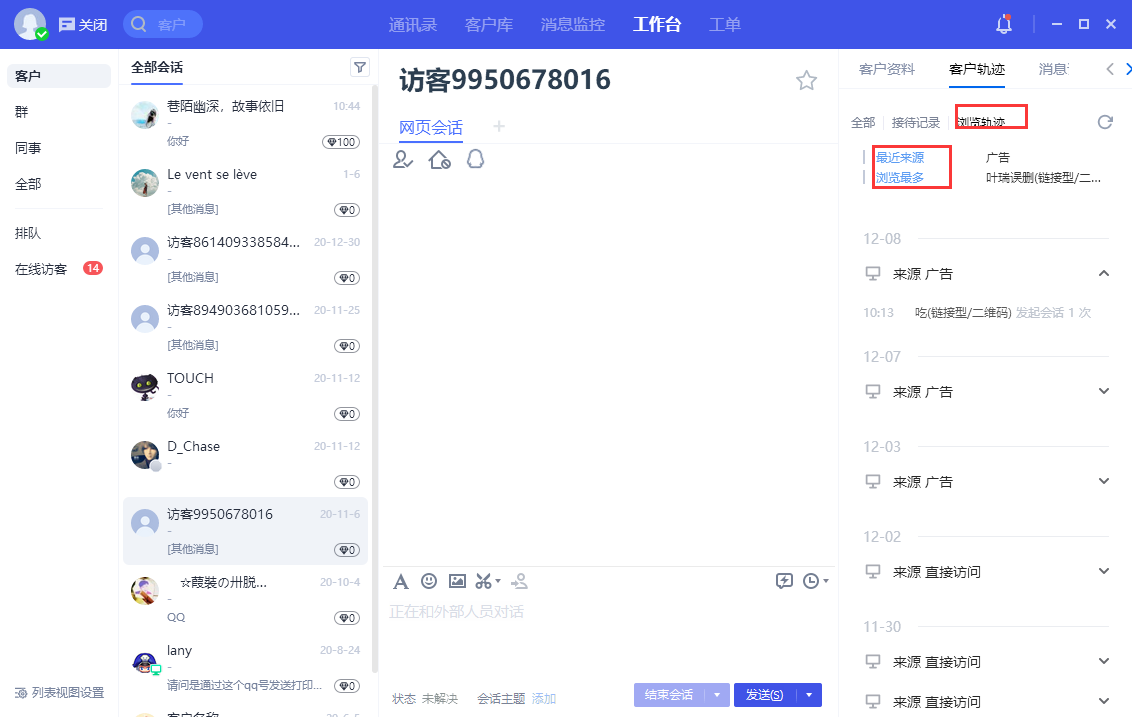Viewport: 1132px width, 717px height.
Task: Collapse the 12-08 来源 广告 entry
Action: pos(1104,273)
